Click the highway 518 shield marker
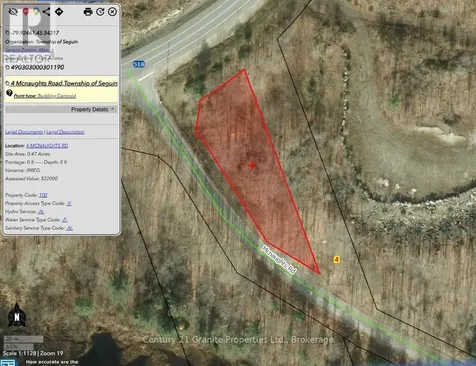Image resolution: width=476 pixels, height=366 pixels. (139, 64)
